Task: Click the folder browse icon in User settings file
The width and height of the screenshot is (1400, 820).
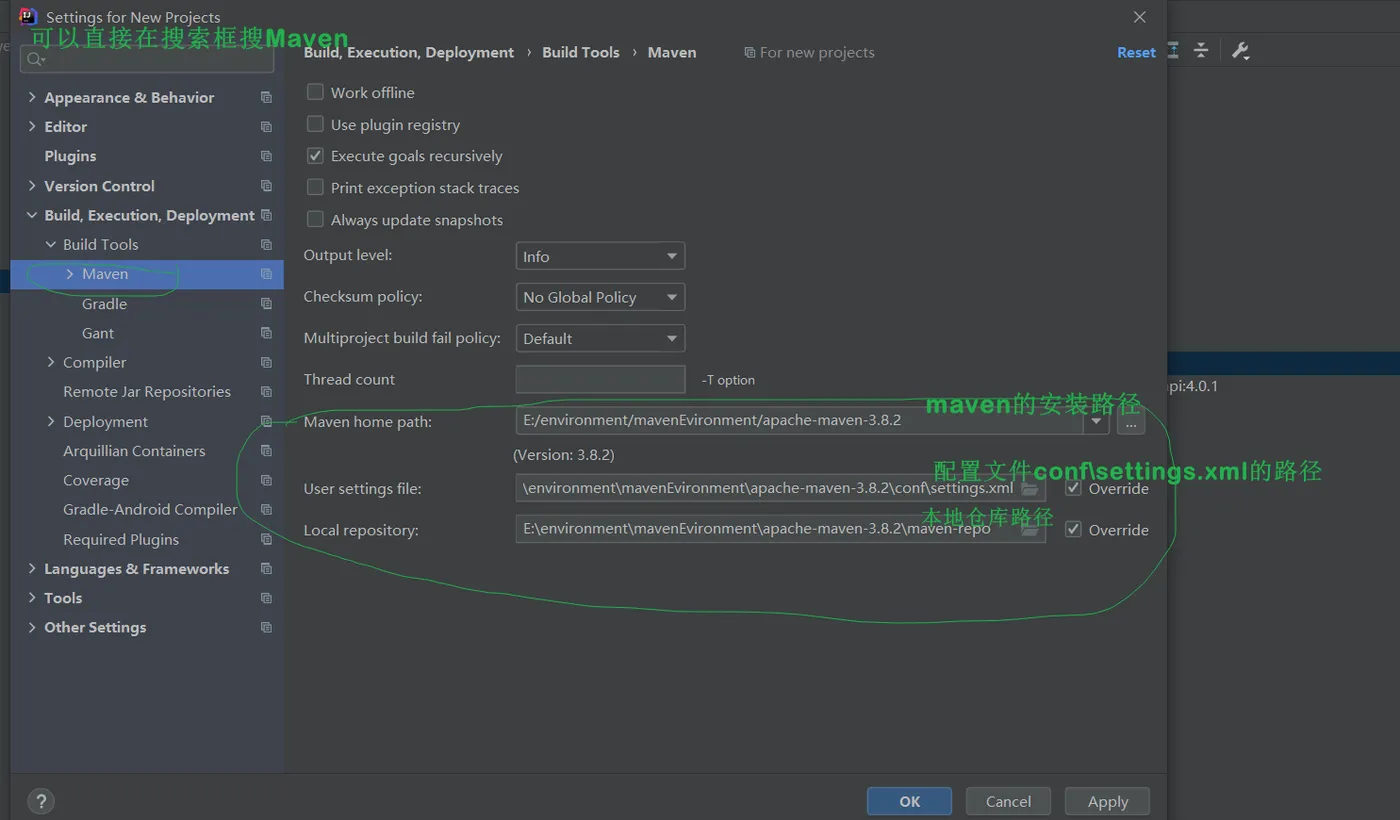Action: pos(1029,489)
